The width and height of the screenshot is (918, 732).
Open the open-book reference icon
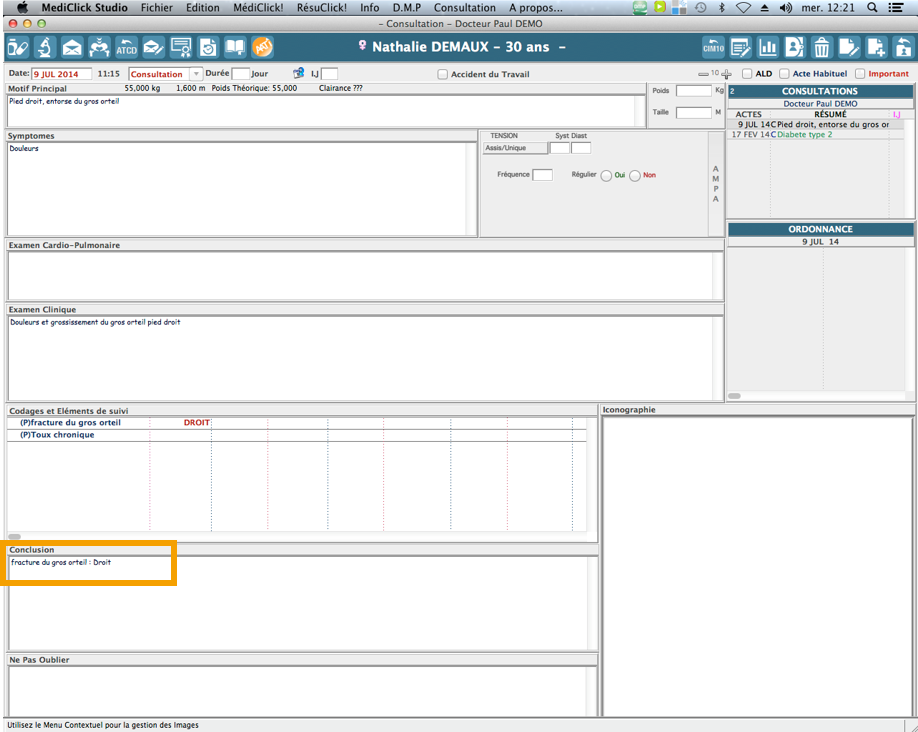(x=235, y=47)
